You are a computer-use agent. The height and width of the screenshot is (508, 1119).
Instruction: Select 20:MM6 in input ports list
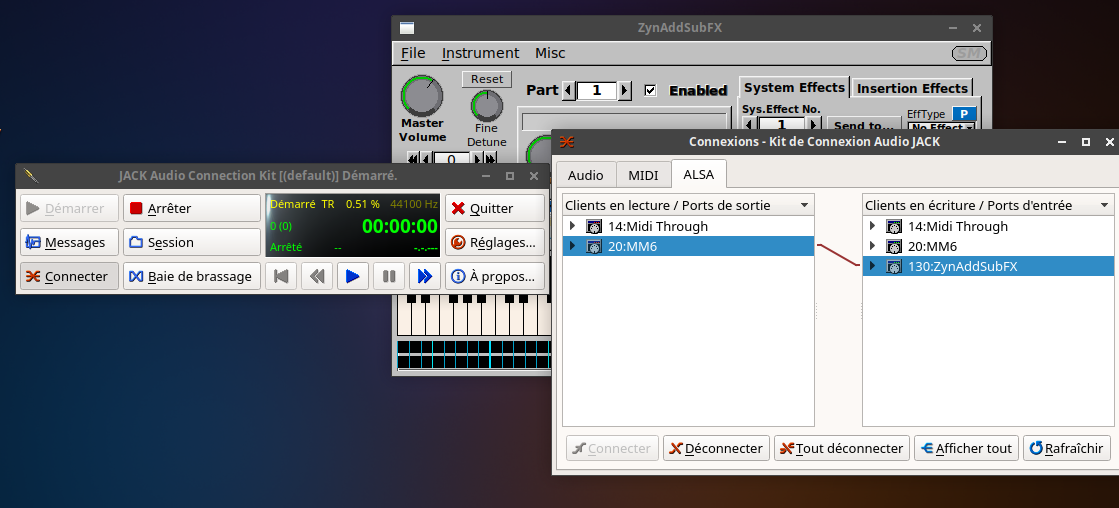988,246
